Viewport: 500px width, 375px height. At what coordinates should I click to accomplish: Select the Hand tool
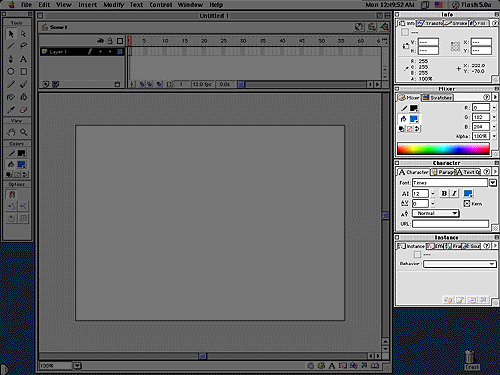click(x=11, y=132)
